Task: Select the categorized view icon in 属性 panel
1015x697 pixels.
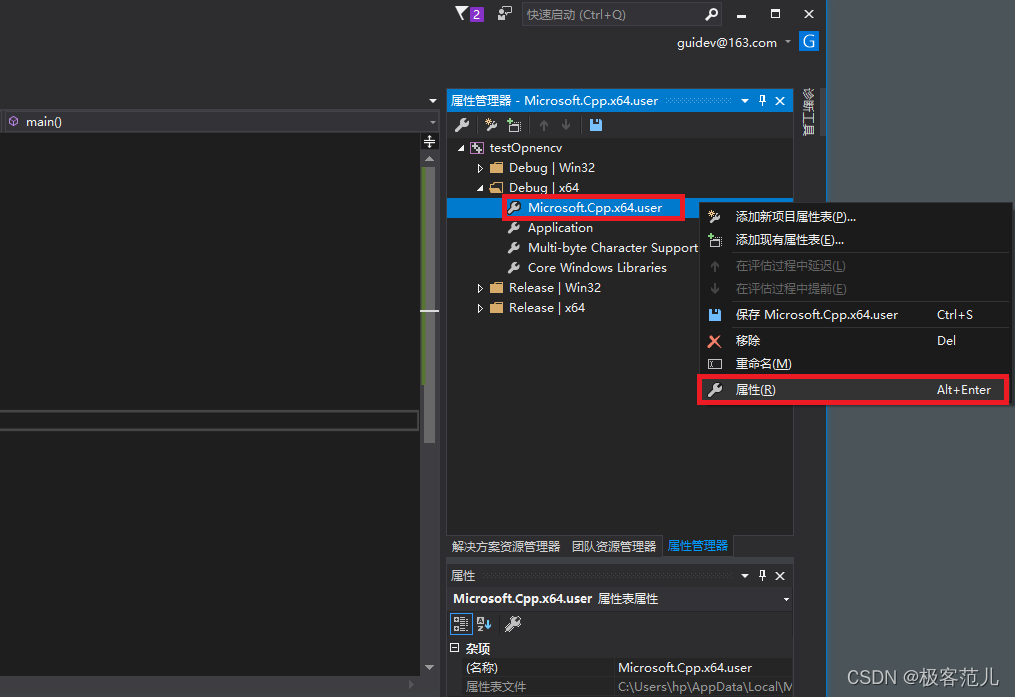Action: (x=461, y=623)
